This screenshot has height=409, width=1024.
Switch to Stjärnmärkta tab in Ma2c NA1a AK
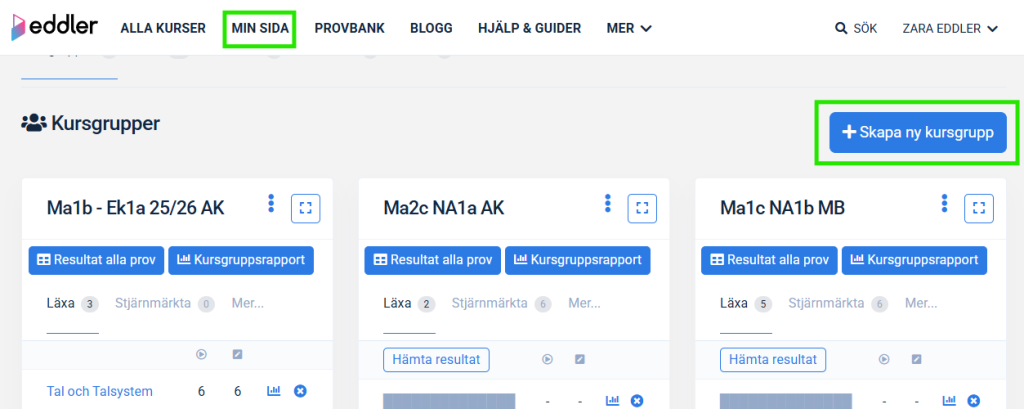(489, 303)
